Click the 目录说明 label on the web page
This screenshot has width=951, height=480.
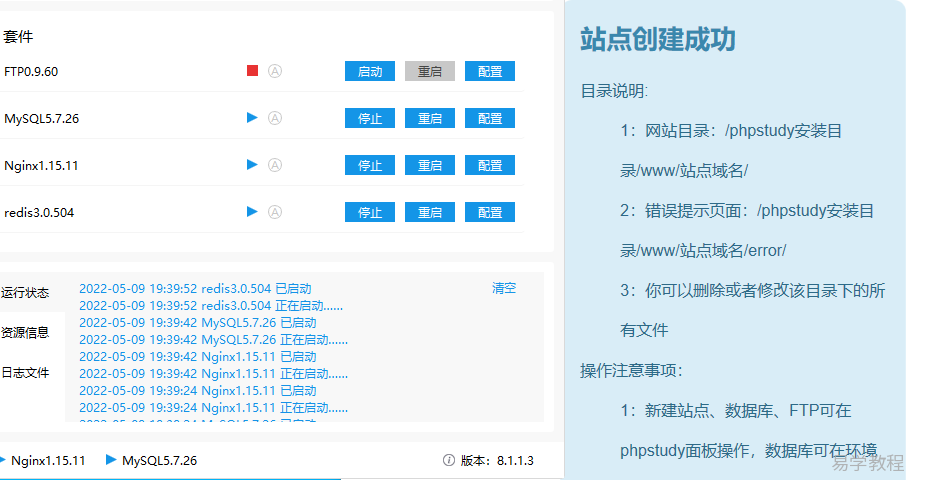614,91
